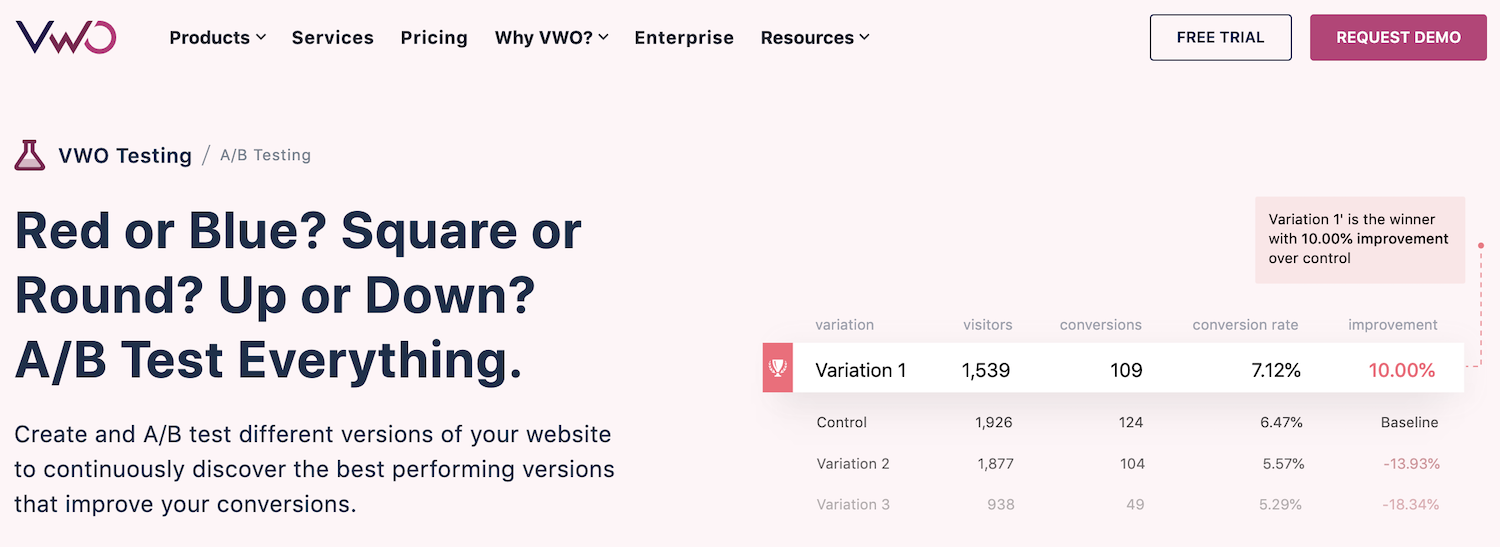Click the conversion rate column header
1500x547 pixels.
point(1245,325)
